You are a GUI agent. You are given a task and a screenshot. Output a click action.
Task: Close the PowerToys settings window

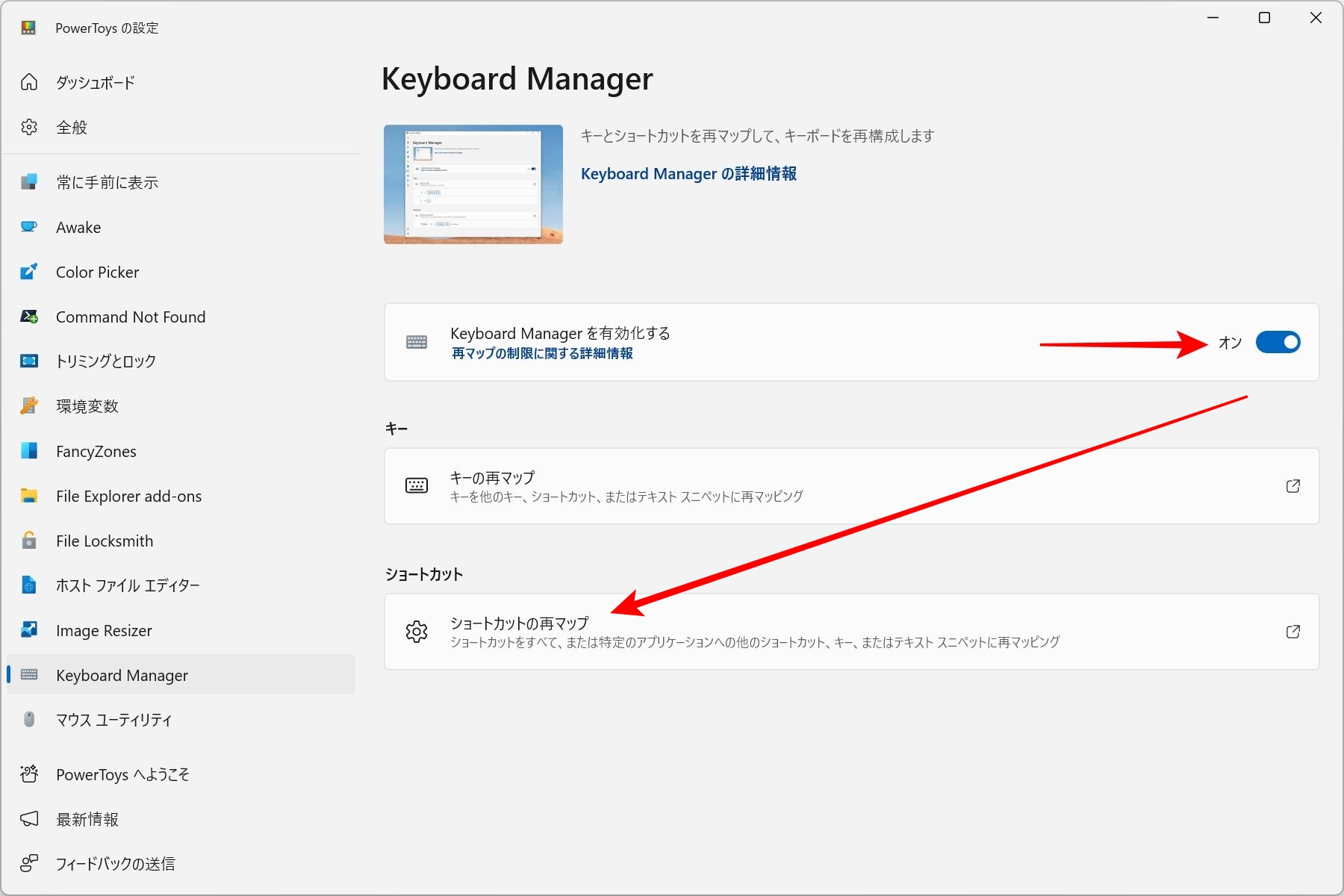(1316, 18)
